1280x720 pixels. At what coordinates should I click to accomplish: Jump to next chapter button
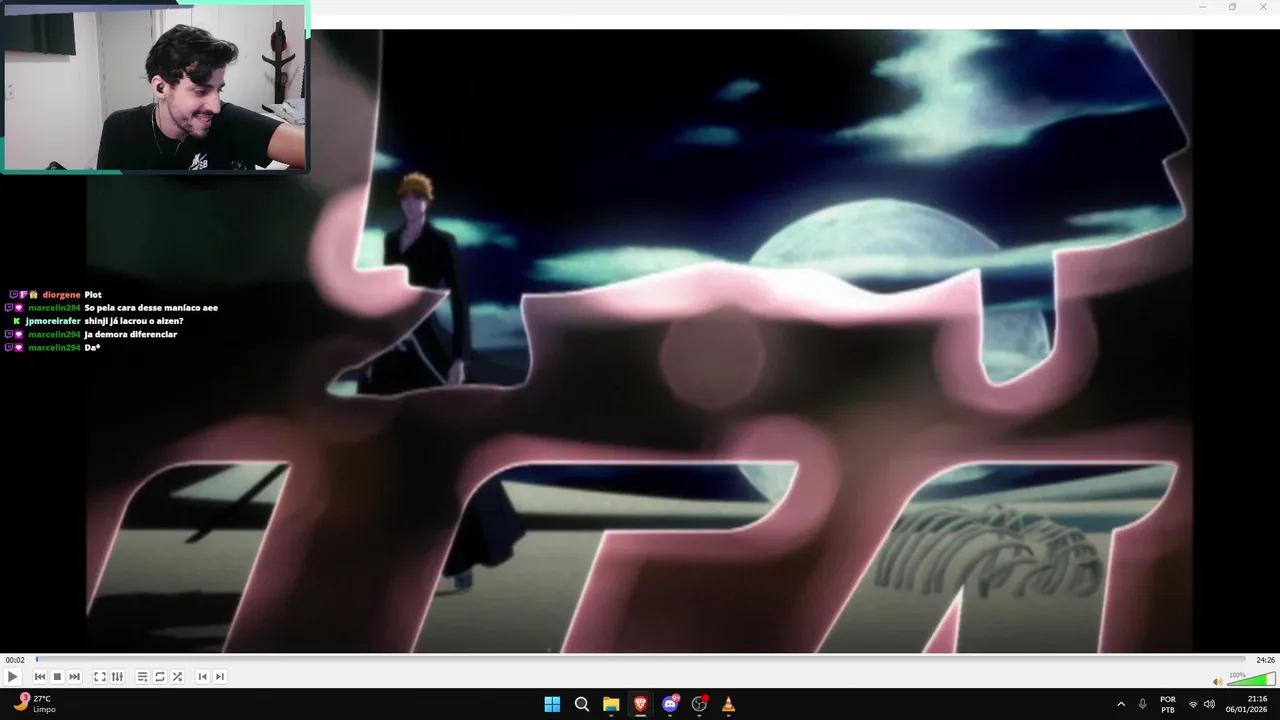[220, 677]
